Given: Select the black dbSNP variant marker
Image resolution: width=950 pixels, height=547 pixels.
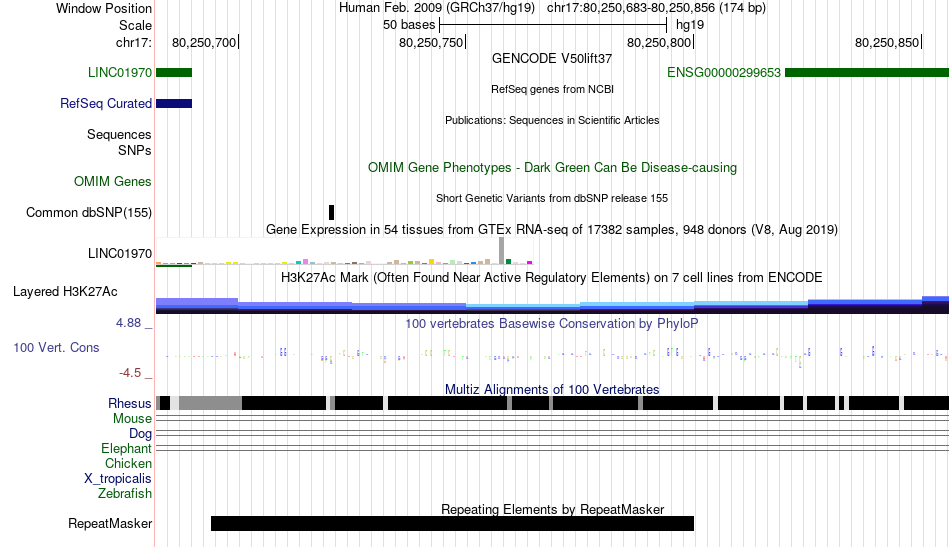Looking at the screenshot, I should pyautogui.click(x=331, y=212).
